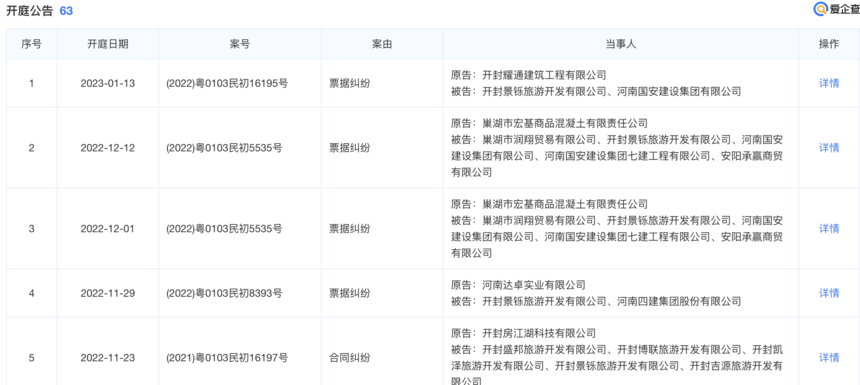Click the 案号 column header
Image resolution: width=860 pixels, height=385 pixels.
240,44
